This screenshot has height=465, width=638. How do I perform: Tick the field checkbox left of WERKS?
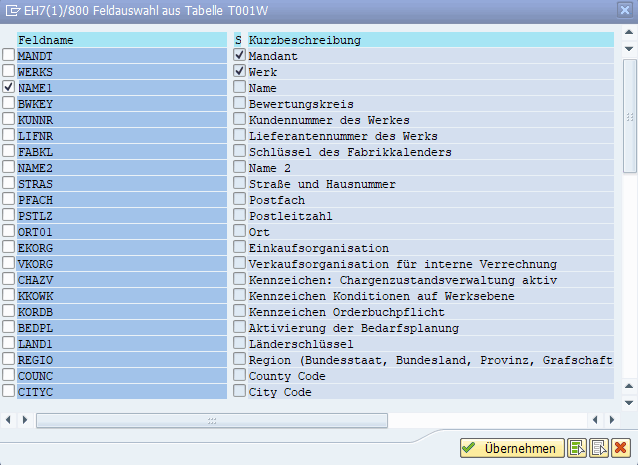(x=9, y=71)
